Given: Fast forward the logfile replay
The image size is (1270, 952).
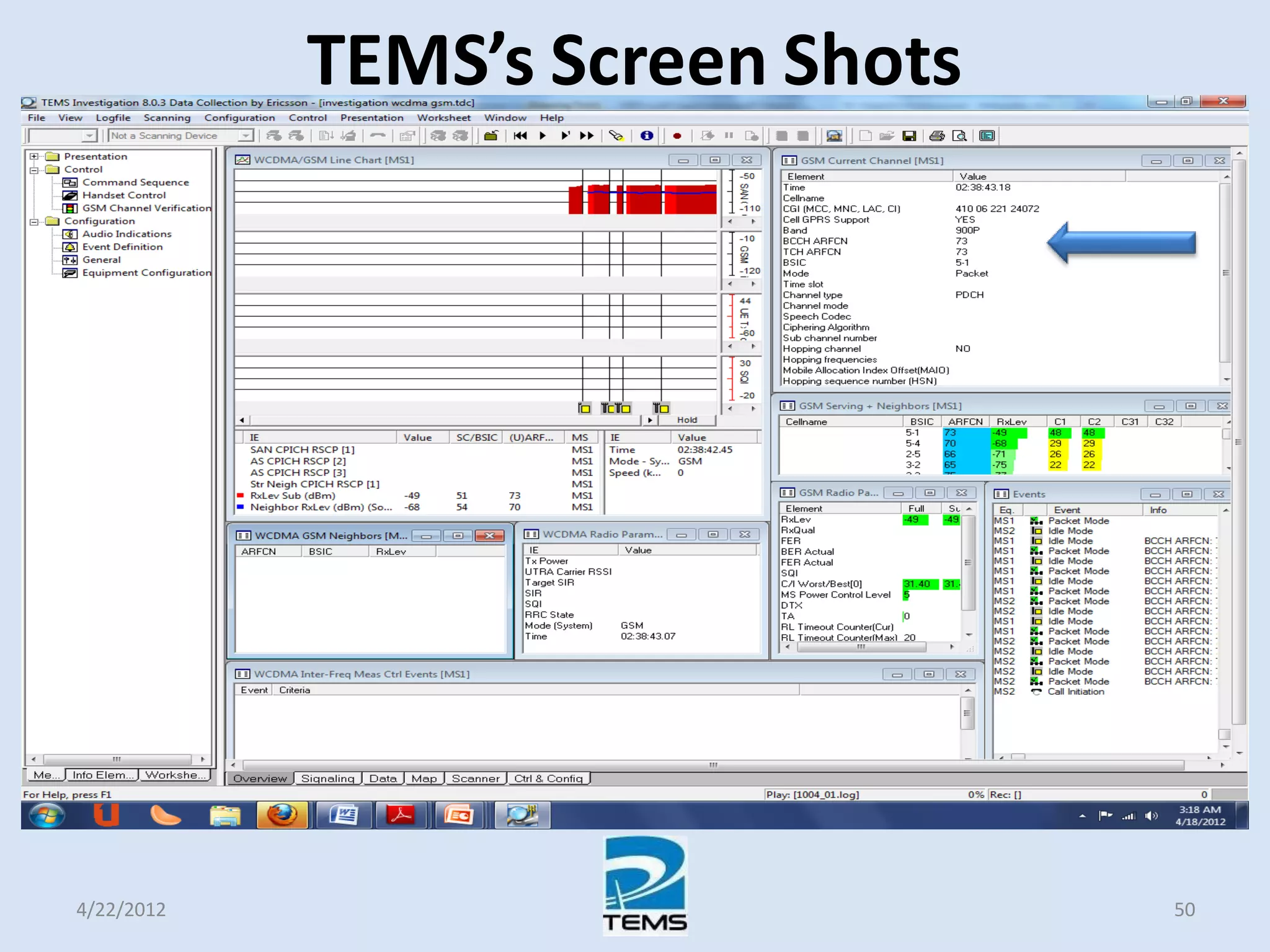Looking at the screenshot, I should pos(587,136).
